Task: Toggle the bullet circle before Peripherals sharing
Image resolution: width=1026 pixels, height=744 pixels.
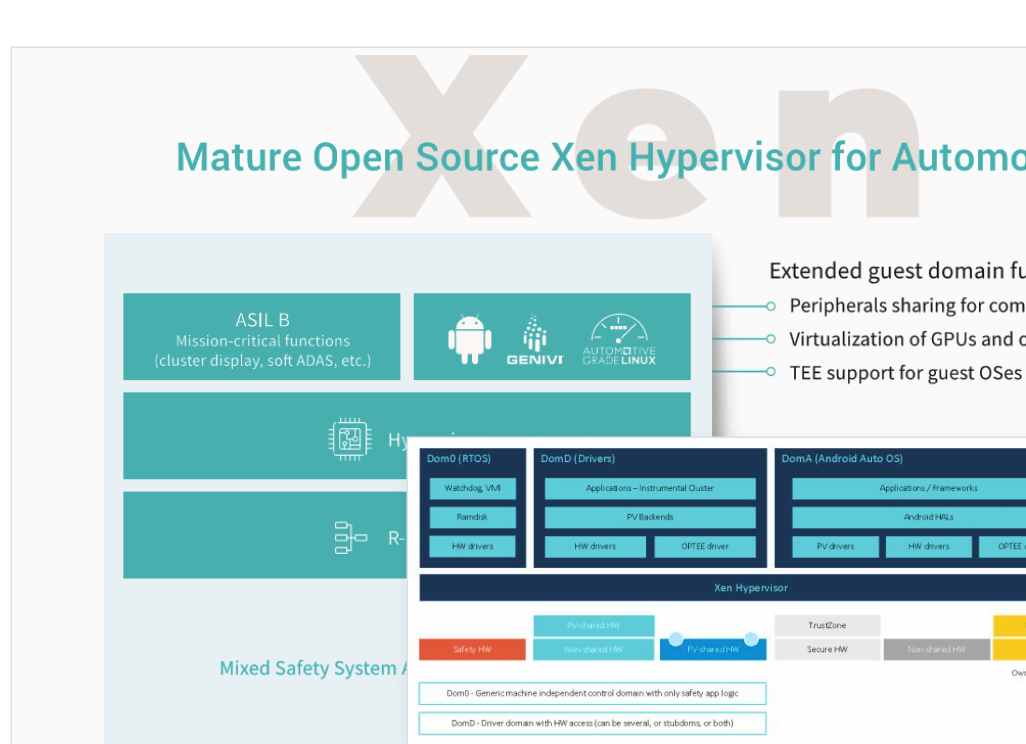Action: point(769,305)
